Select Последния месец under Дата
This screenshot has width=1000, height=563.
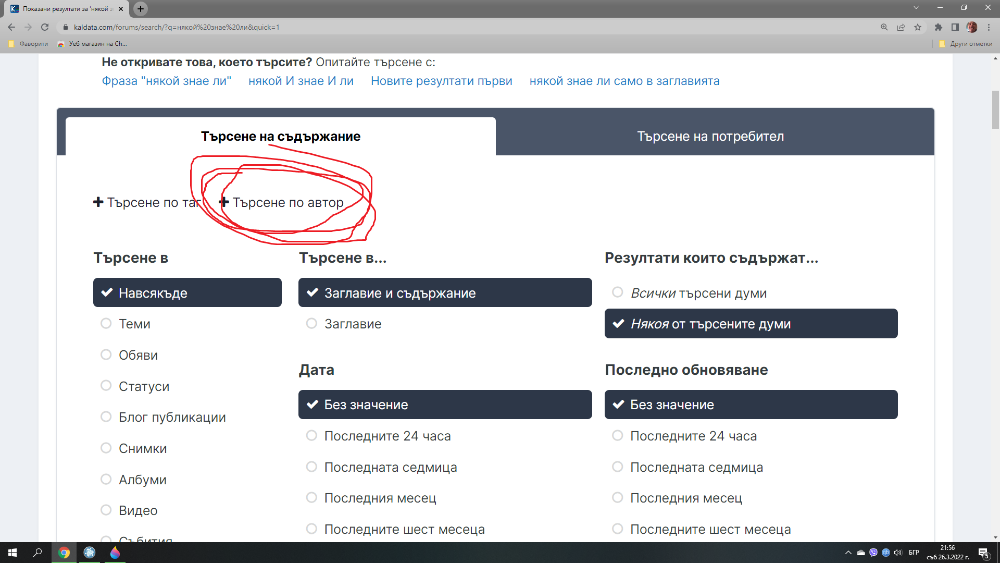(371, 498)
